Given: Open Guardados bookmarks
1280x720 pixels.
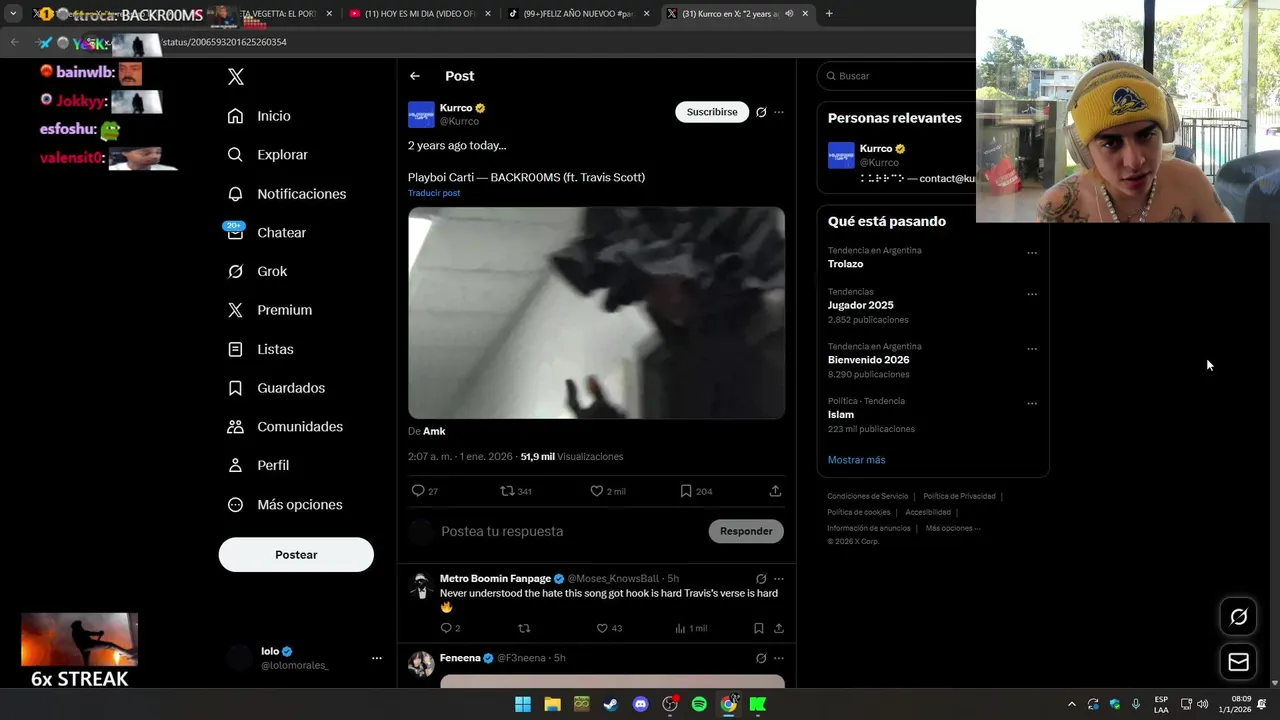Looking at the screenshot, I should [x=277, y=388].
